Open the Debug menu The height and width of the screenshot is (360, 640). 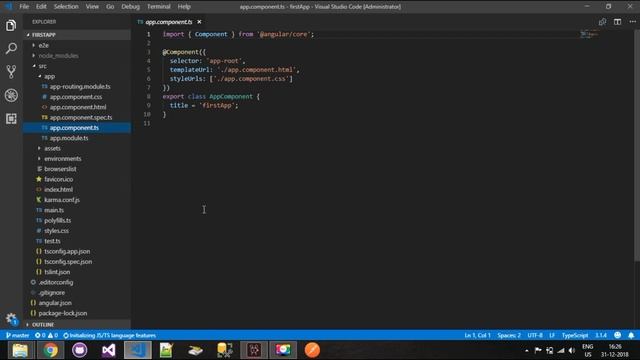point(130,7)
